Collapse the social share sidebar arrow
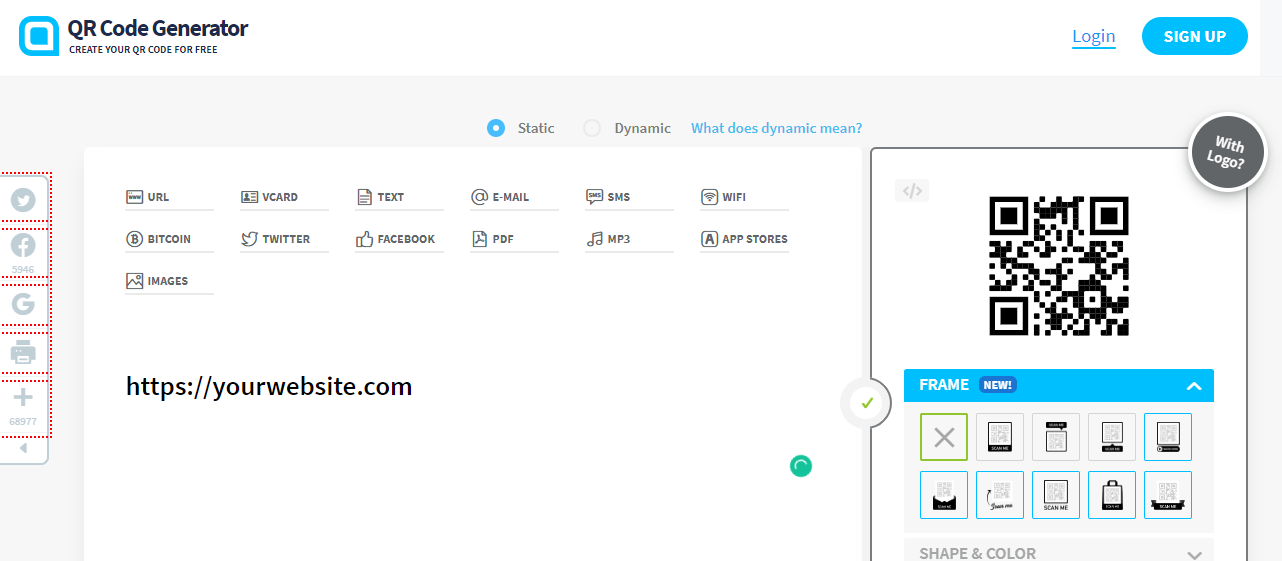 [23, 449]
